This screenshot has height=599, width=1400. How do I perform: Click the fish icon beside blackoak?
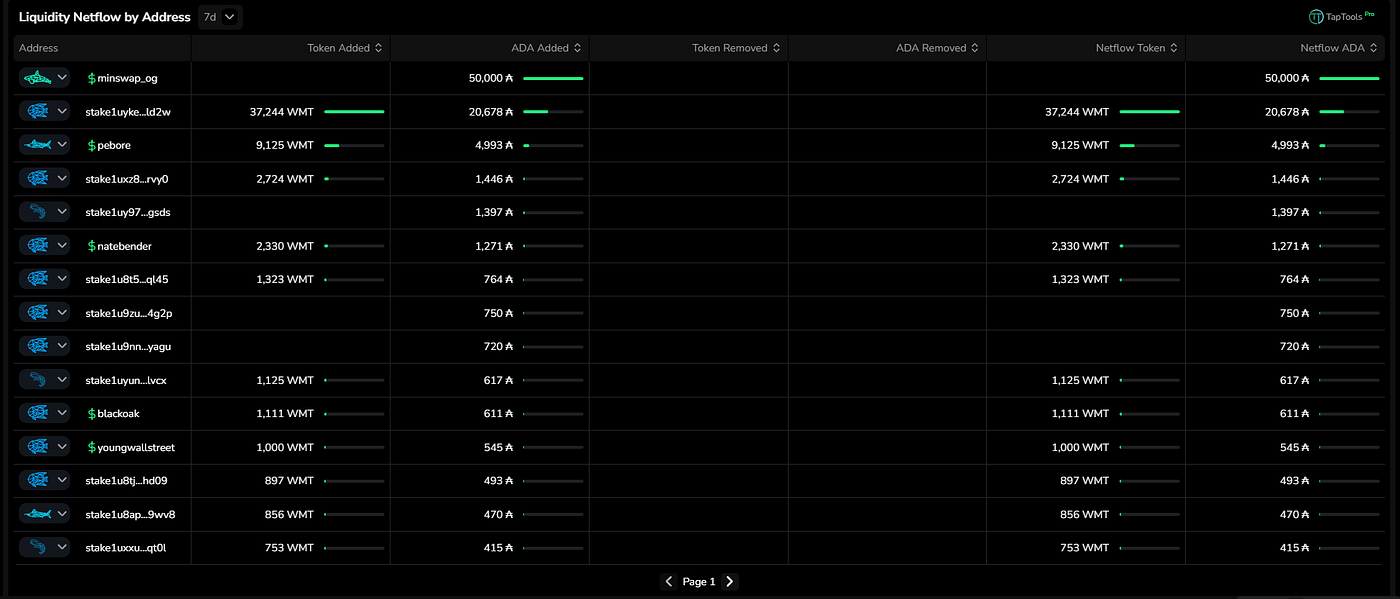coord(37,413)
